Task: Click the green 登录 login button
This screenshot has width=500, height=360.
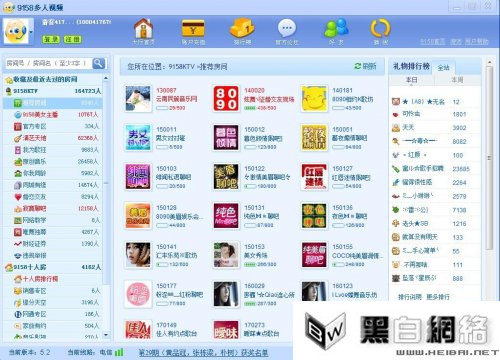Action: pyautogui.click(x=51, y=40)
